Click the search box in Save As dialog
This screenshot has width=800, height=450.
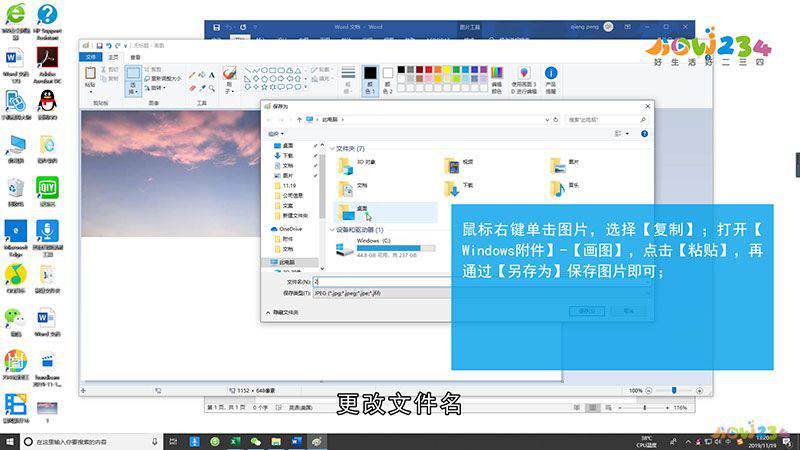[x=606, y=119]
